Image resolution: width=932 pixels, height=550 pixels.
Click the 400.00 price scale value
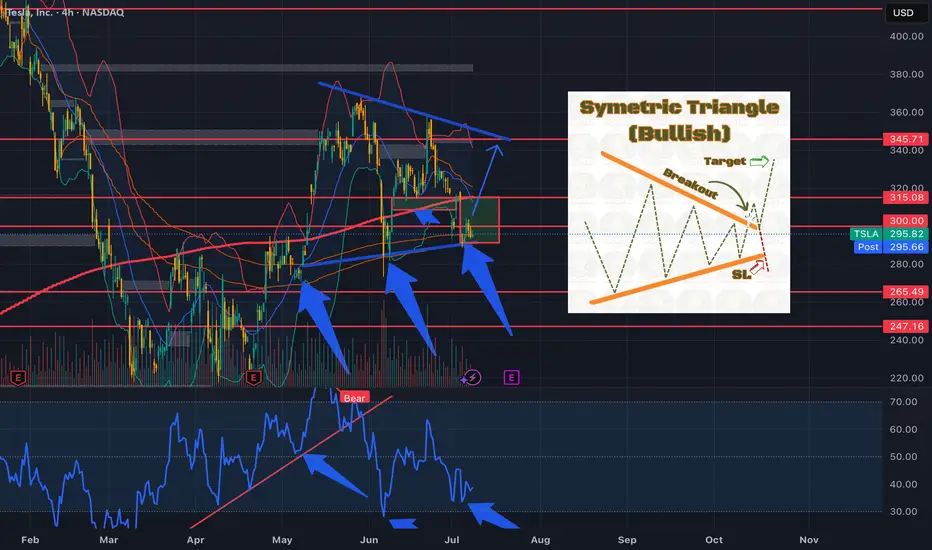coord(906,36)
